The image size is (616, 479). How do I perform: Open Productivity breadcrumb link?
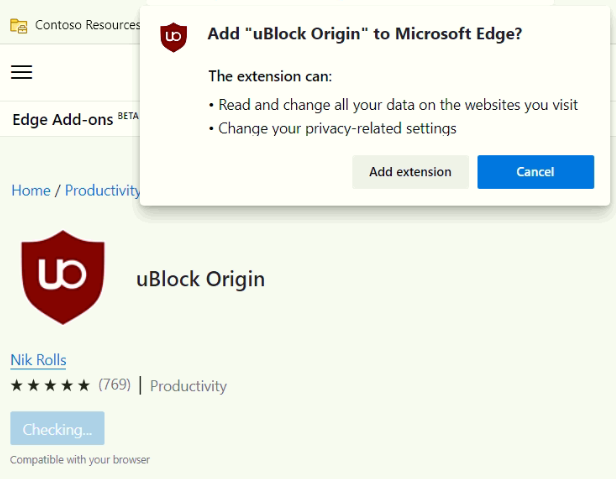(x=103, y=191)
